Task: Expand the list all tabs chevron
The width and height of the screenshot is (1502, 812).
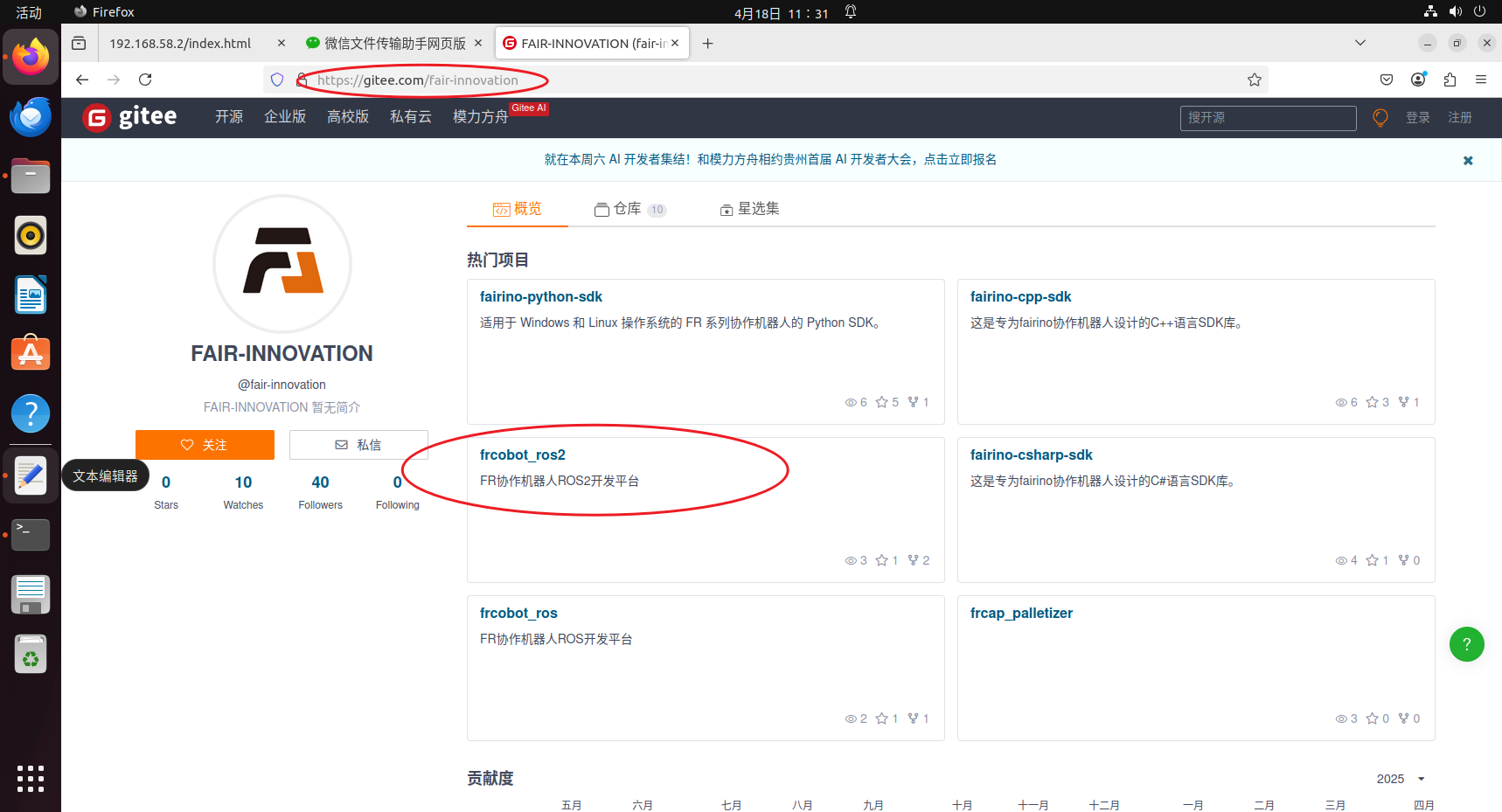Action: (1360, 43)
